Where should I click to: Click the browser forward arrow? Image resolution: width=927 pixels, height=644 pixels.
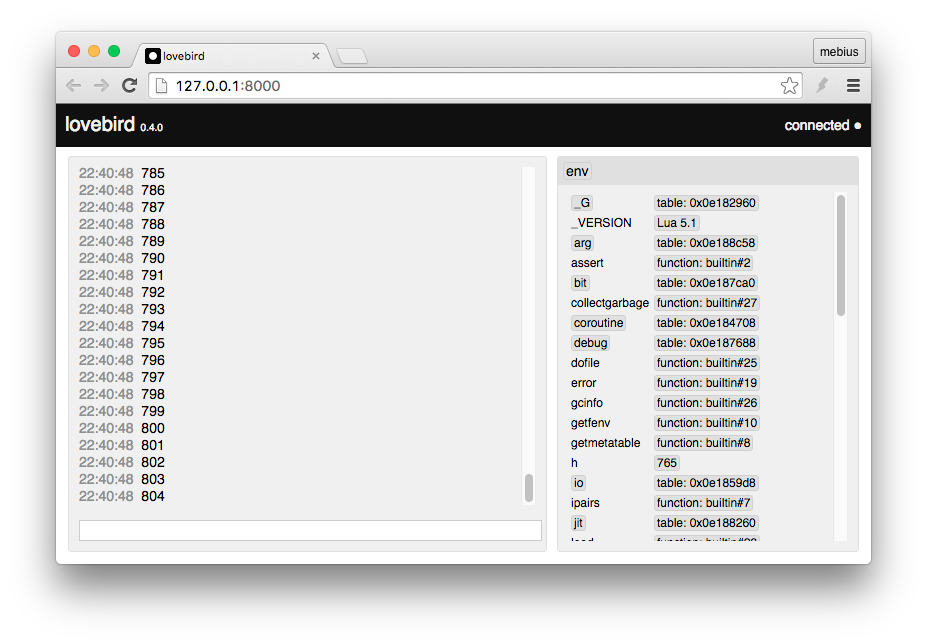pyautogui.click(x=102, y=86)
